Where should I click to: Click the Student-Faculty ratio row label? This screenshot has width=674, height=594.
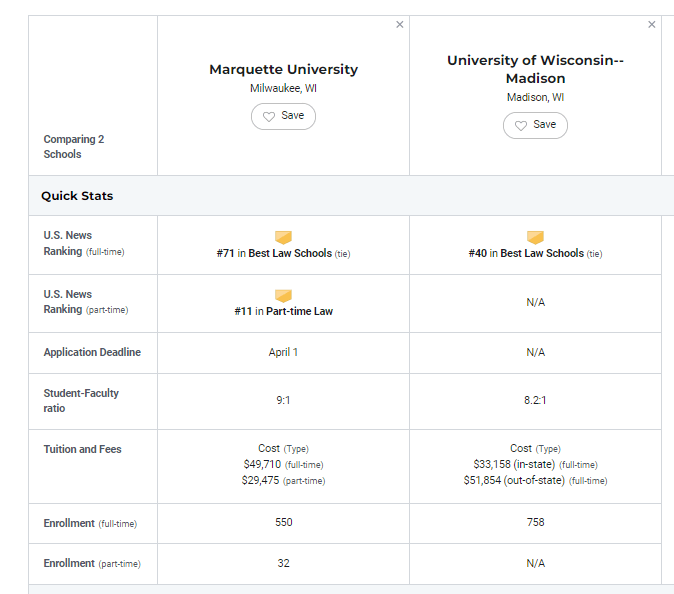[x=81, y=401]
